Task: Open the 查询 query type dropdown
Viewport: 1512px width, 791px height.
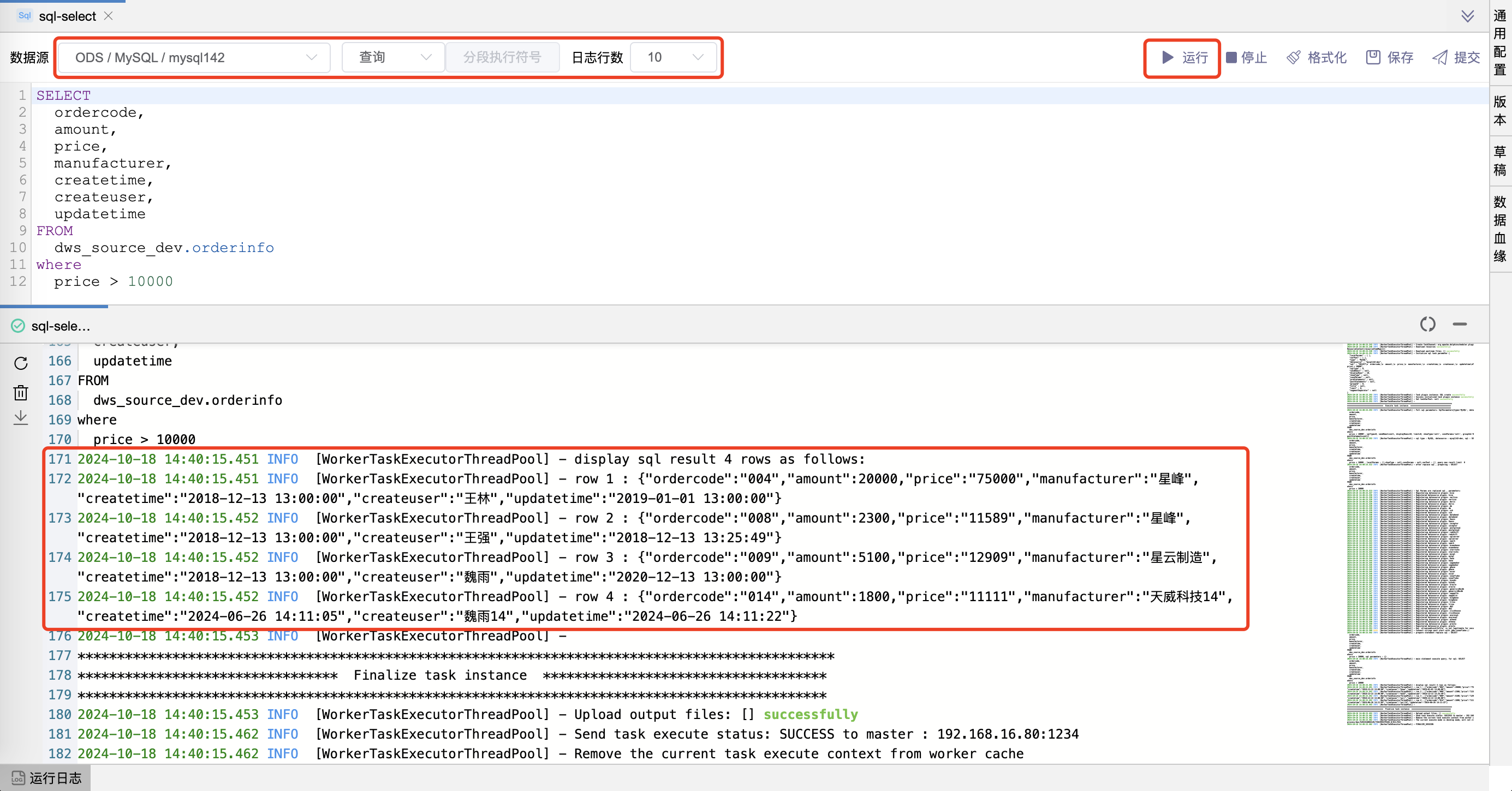Action: coord(392,57)
